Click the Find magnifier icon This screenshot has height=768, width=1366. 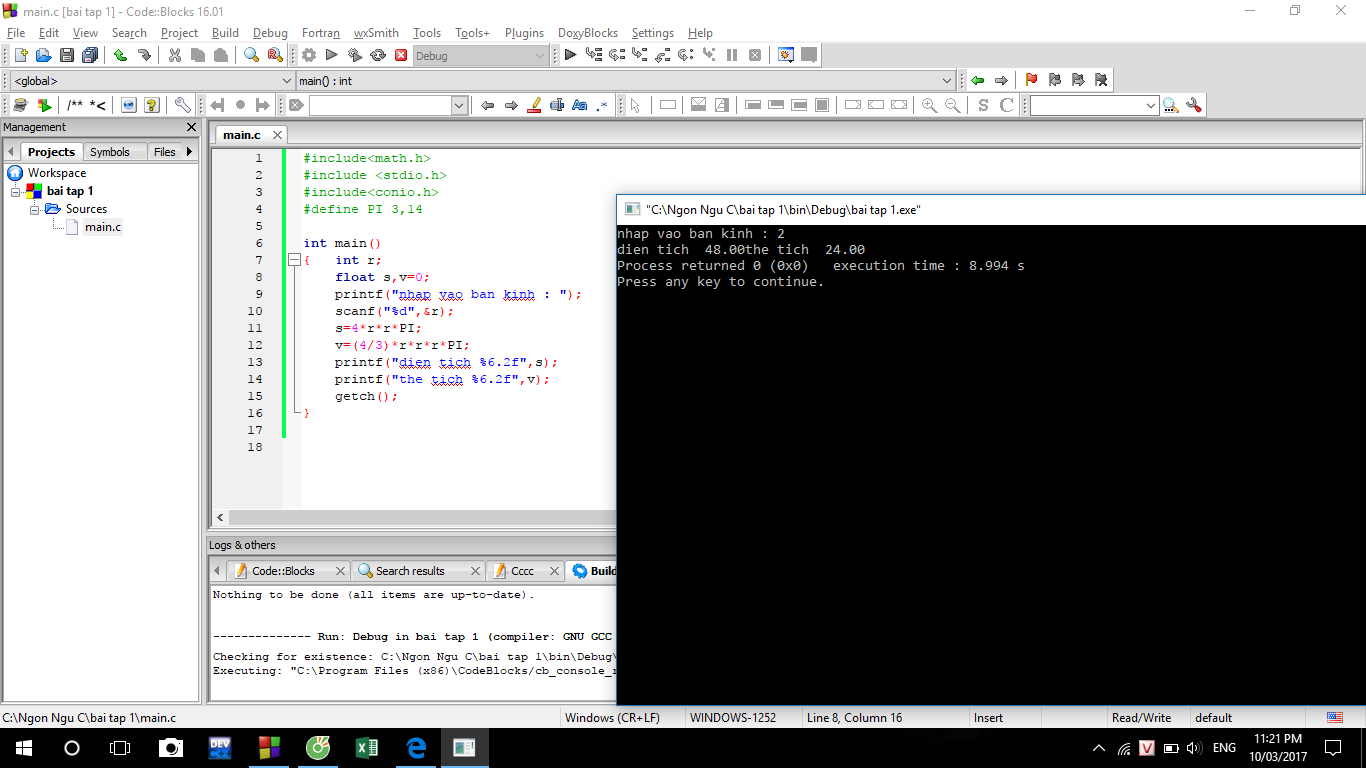point(251,56)
